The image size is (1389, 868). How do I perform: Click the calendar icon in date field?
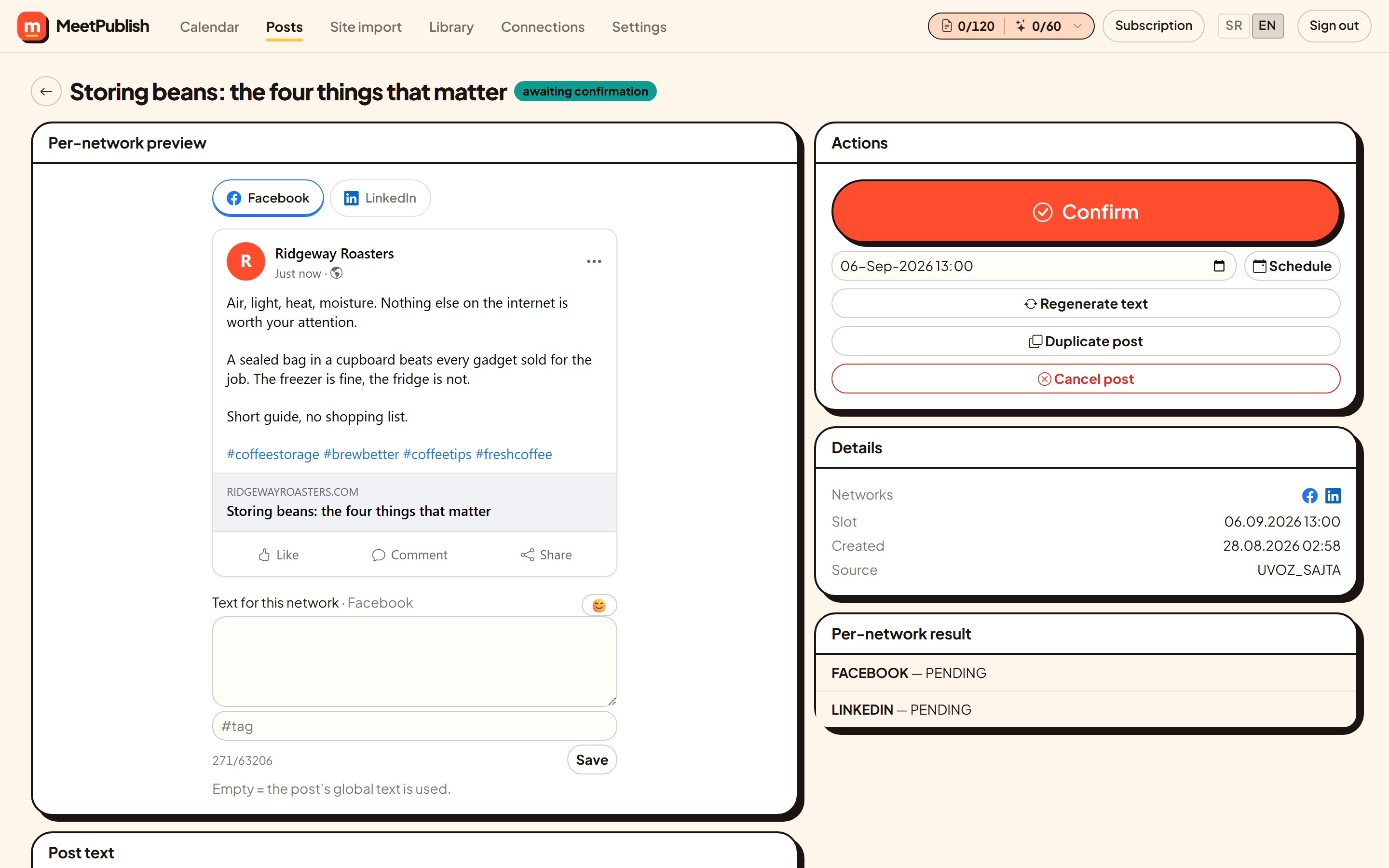coord(1219,266)
